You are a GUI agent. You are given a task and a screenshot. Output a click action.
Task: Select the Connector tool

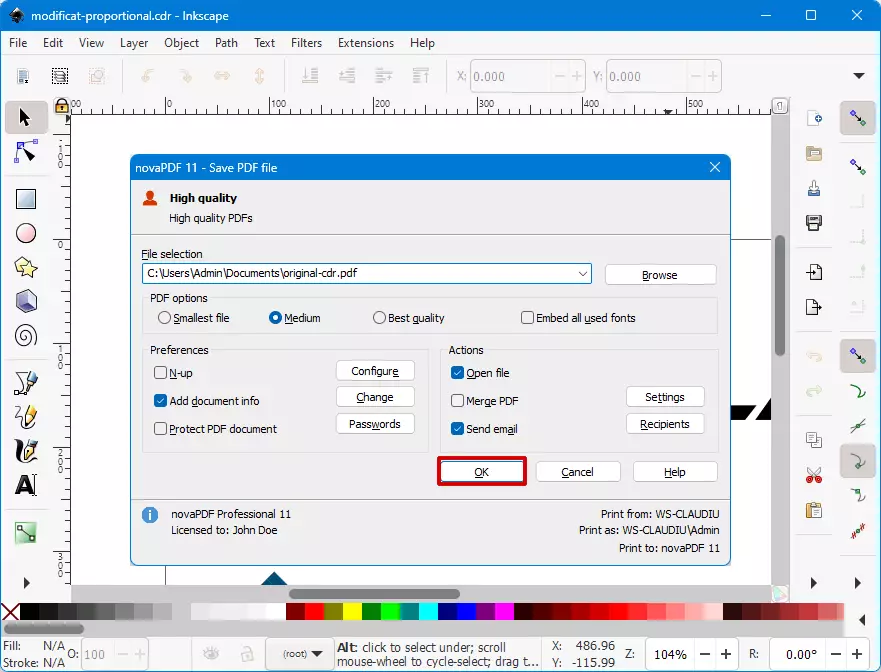[x=26, y=533]
